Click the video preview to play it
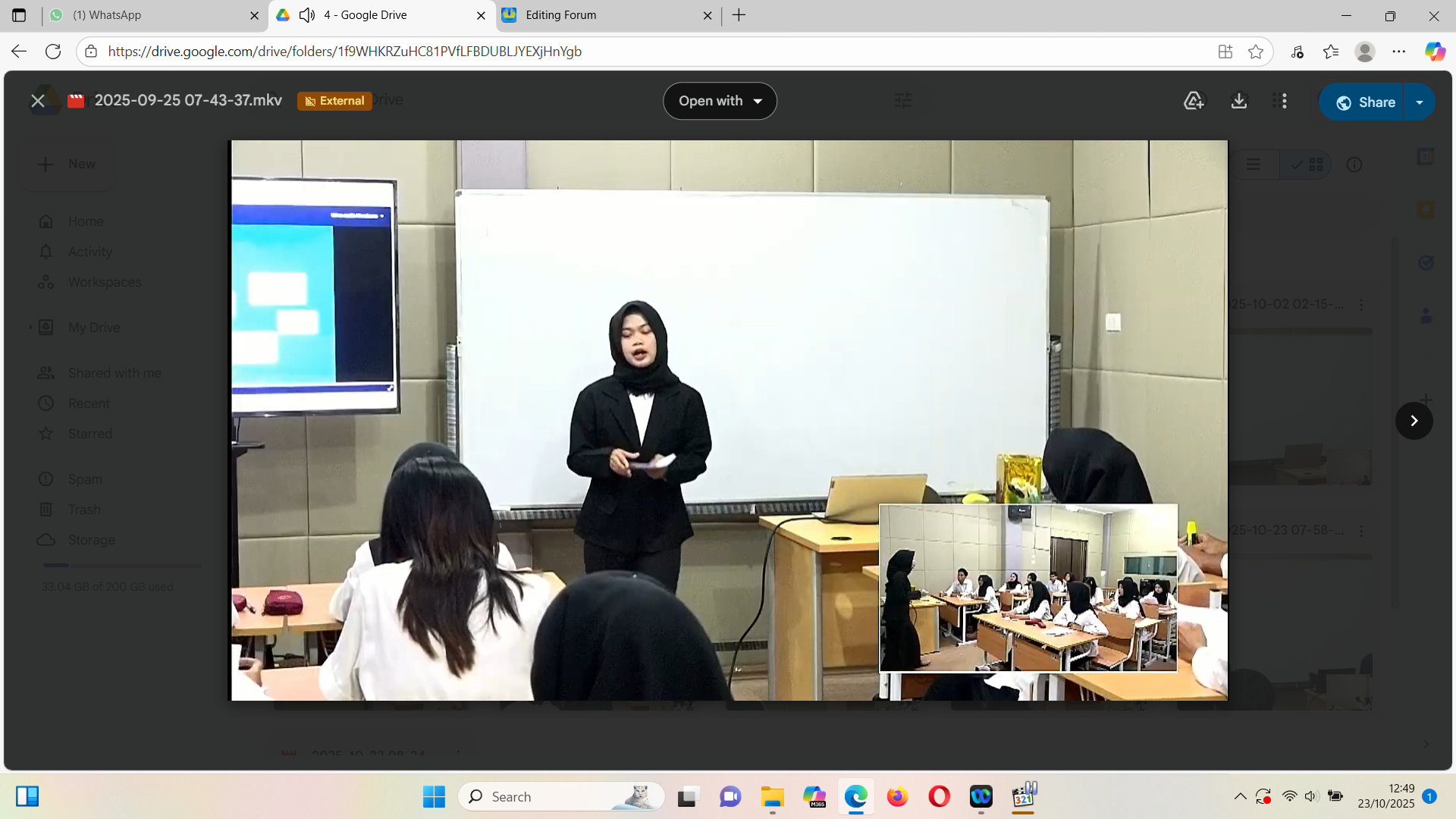The image size is (1456, 819). (x=728, y=420)
